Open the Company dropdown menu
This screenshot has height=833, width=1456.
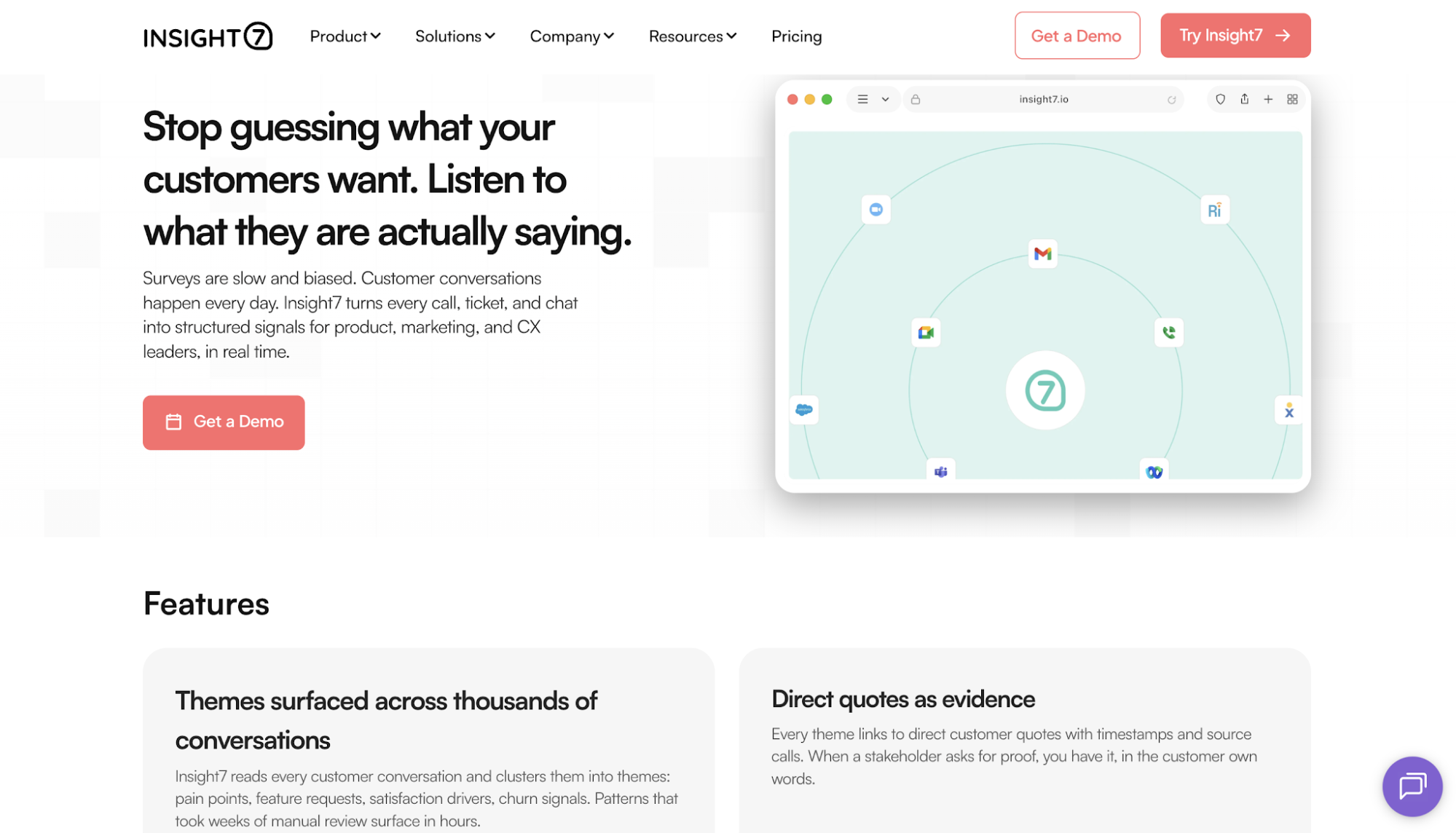click(572, 36)
